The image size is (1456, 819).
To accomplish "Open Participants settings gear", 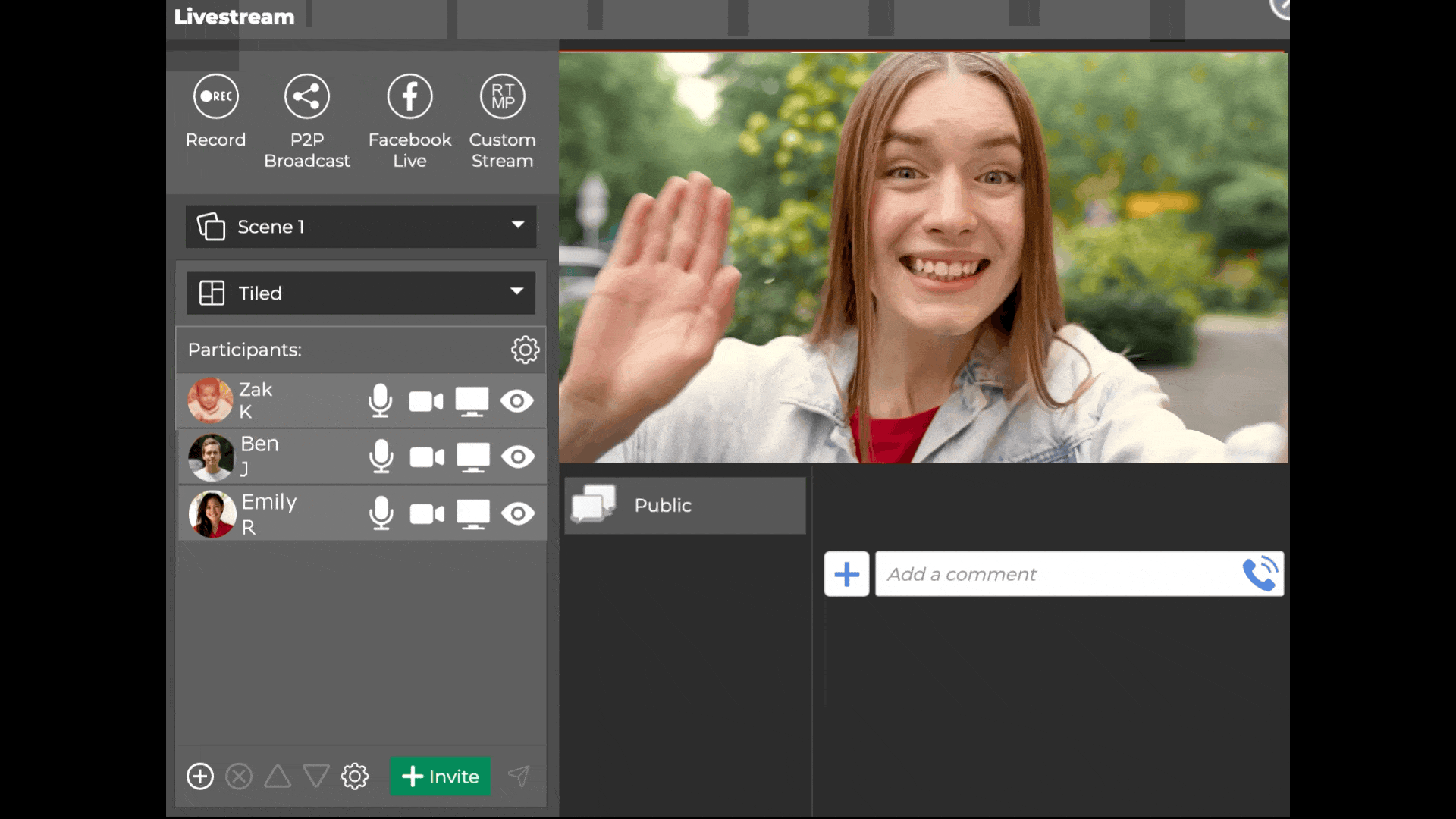I will (x=525, y=350).
